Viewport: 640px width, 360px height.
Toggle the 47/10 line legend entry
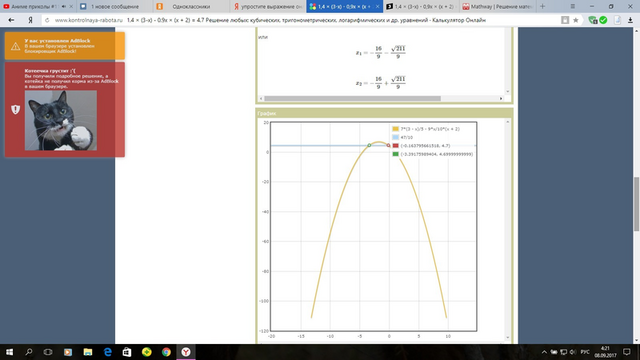402,138
